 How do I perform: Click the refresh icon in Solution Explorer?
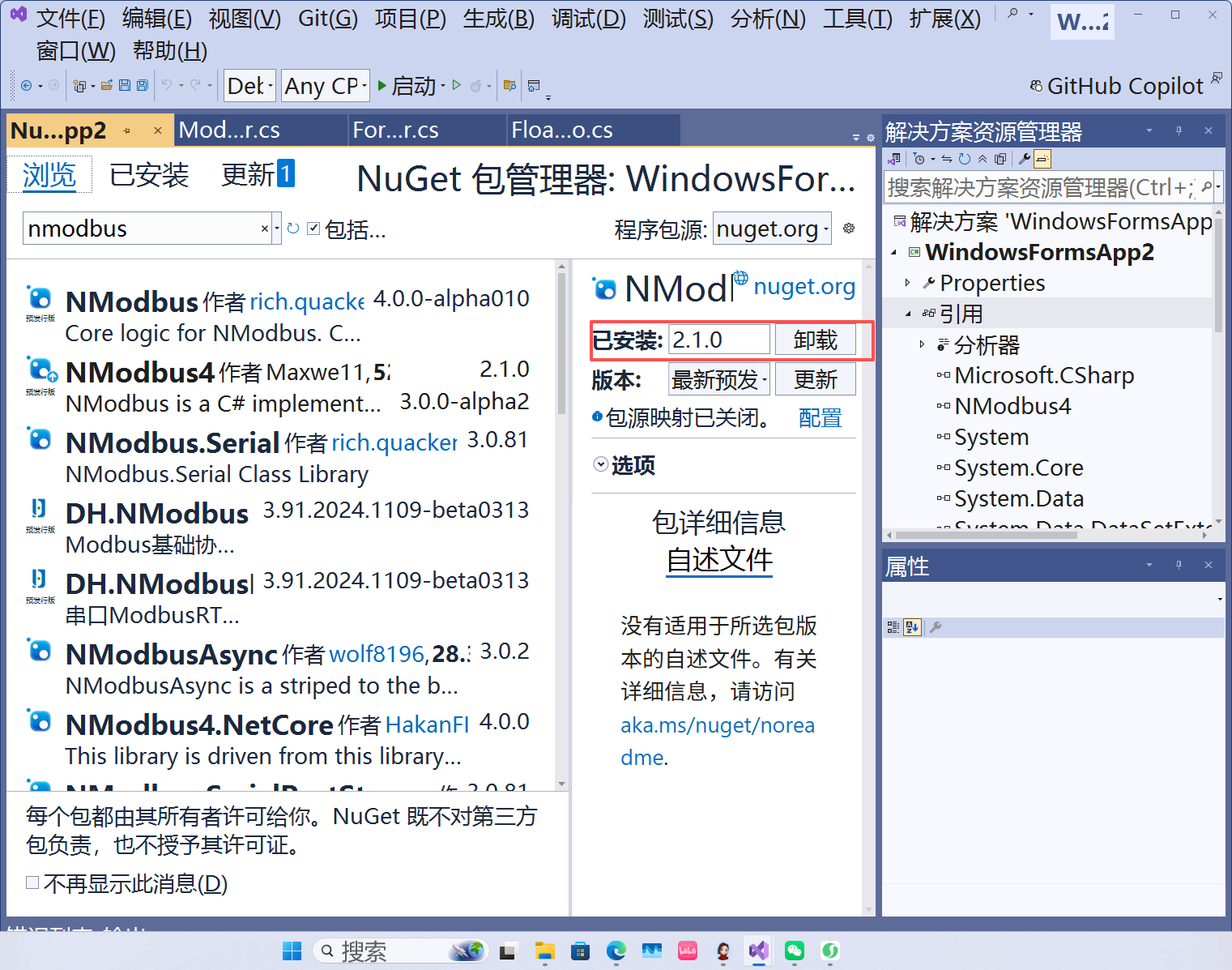[x=965, y=159]
